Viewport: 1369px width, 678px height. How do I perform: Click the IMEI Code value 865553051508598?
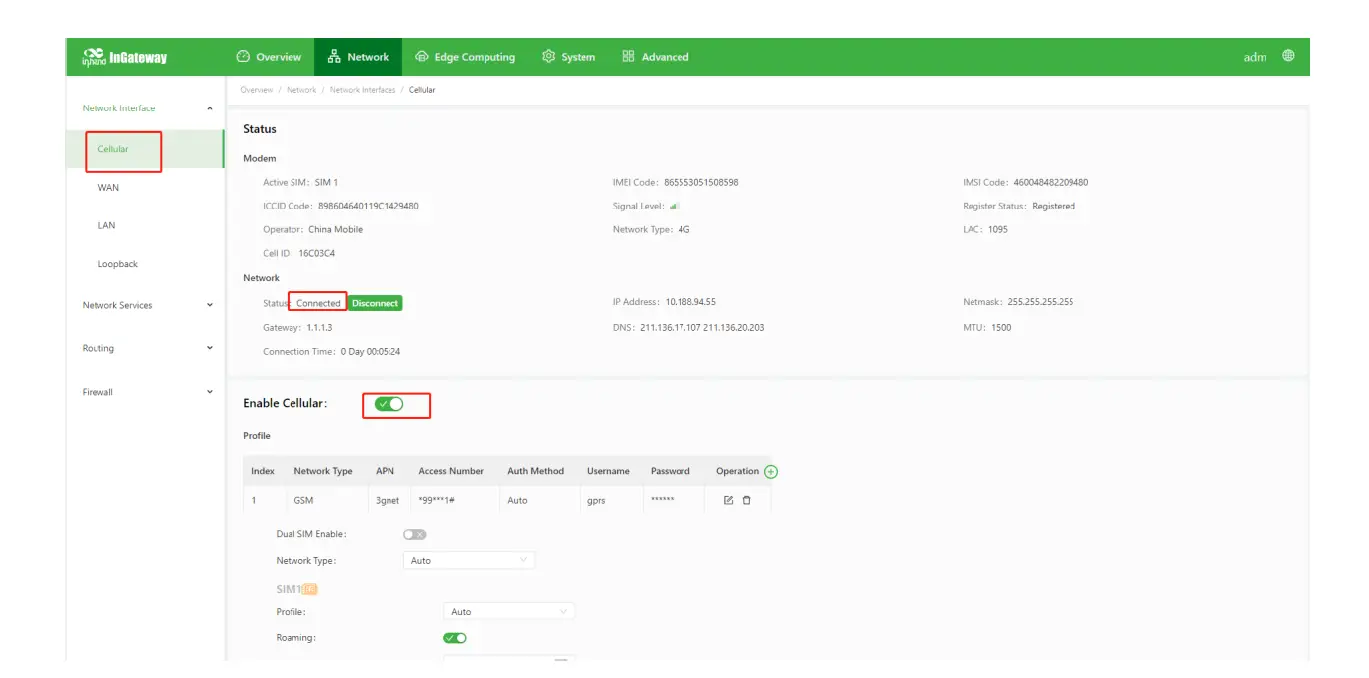click(701, 183)
